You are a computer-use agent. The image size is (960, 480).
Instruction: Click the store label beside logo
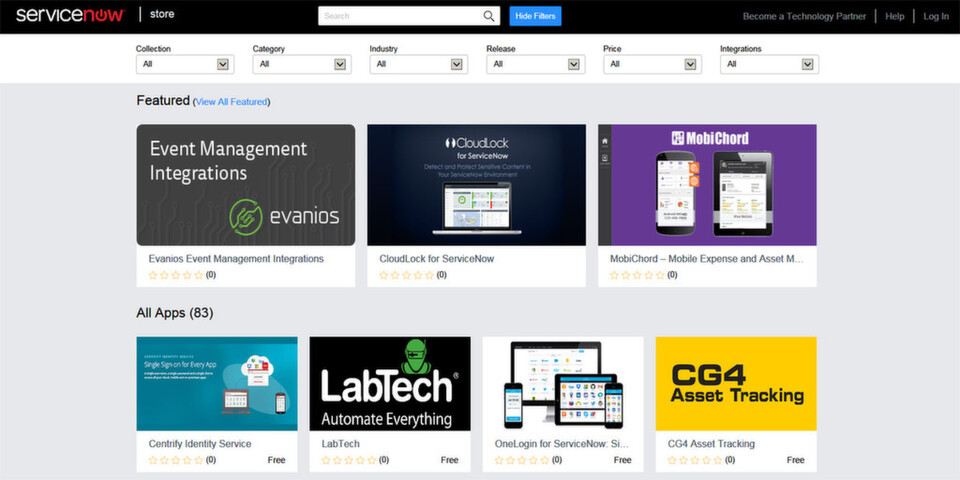pos(162,14)
